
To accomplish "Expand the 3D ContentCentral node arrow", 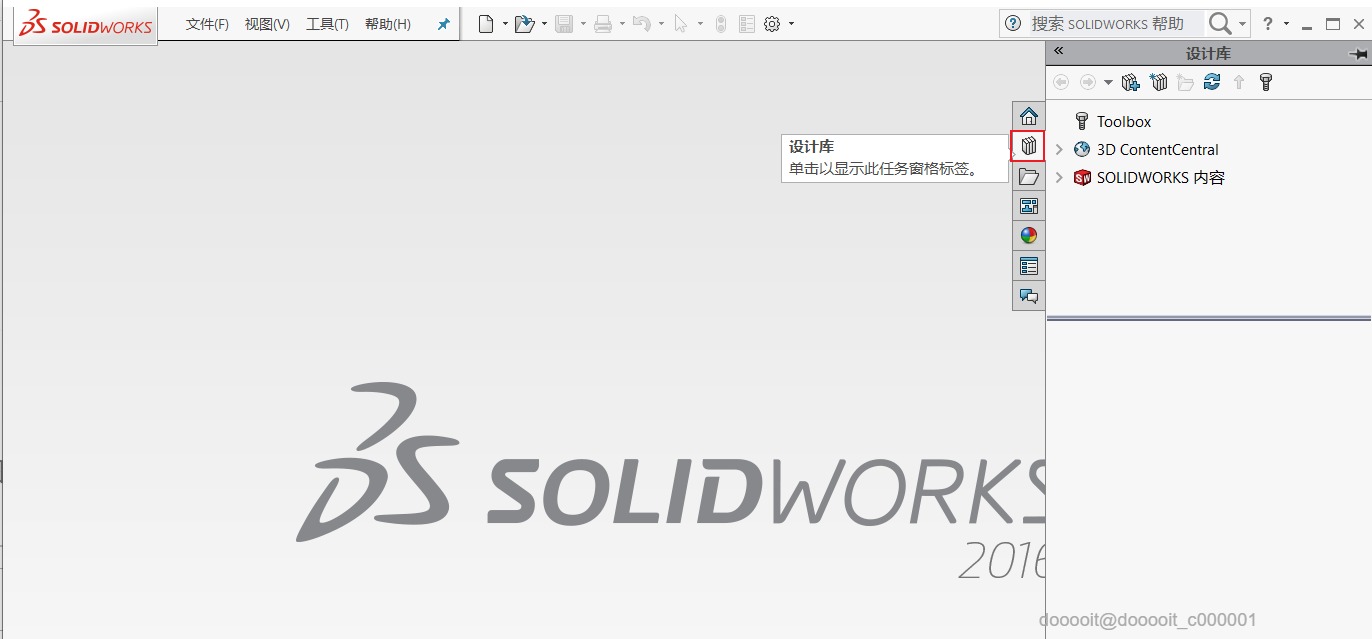I will (1060, 149).
